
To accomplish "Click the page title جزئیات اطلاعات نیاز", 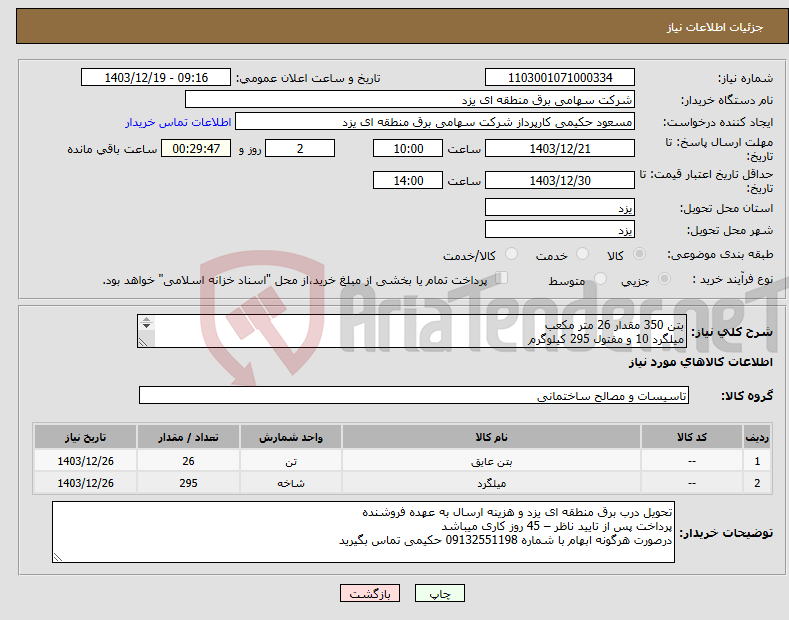I will 715,27.
